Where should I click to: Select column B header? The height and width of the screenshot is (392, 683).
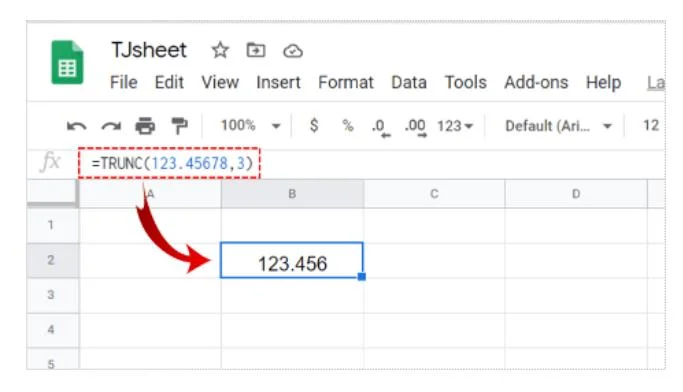coord(292,194)
